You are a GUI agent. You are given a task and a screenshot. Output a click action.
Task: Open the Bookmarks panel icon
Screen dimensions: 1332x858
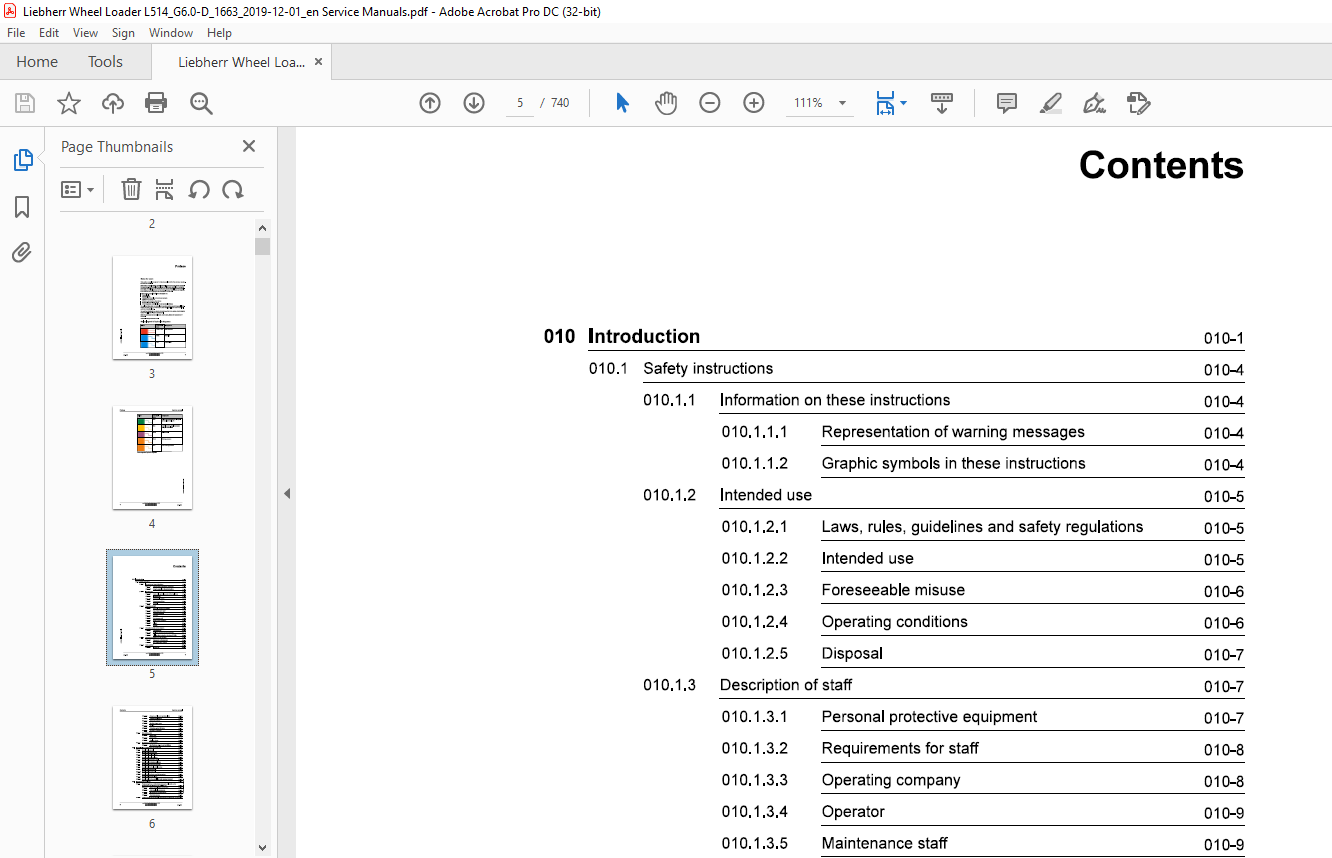pyautogui.click(x=22, y=207)
